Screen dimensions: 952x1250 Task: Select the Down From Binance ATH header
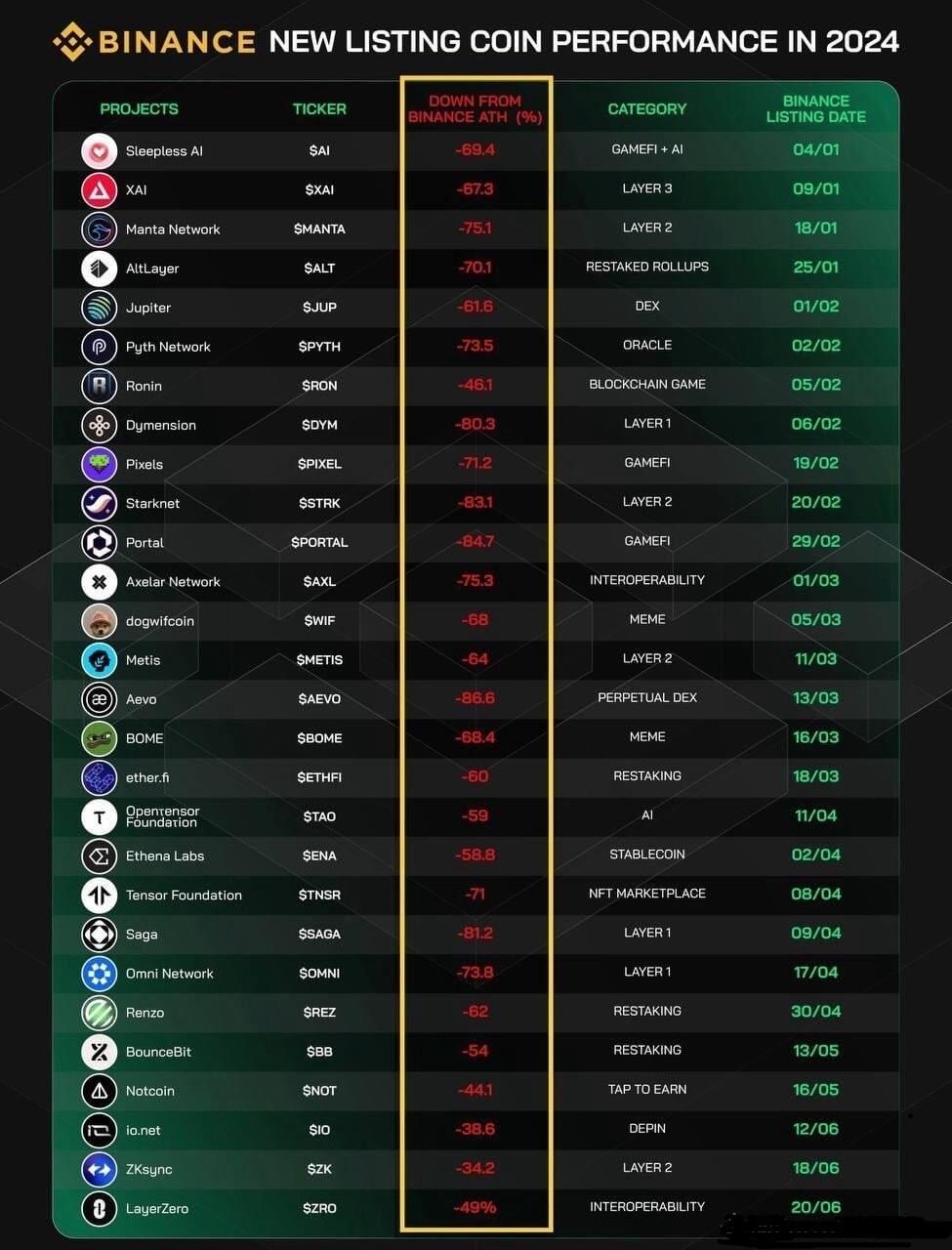[476, 108]
